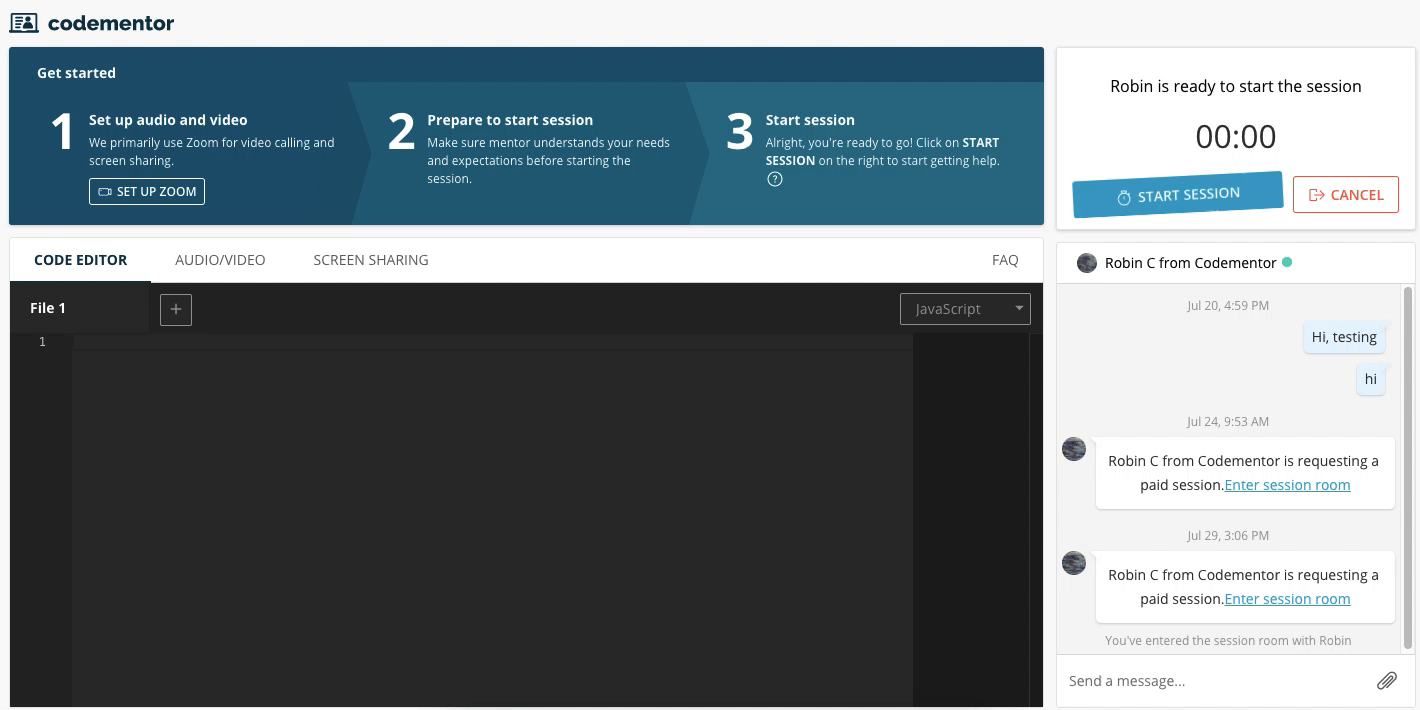Open the Jul 29 Enter session room link
Image resolution: width=1420 pixels, height=710 pixels.
point(1287,599)
